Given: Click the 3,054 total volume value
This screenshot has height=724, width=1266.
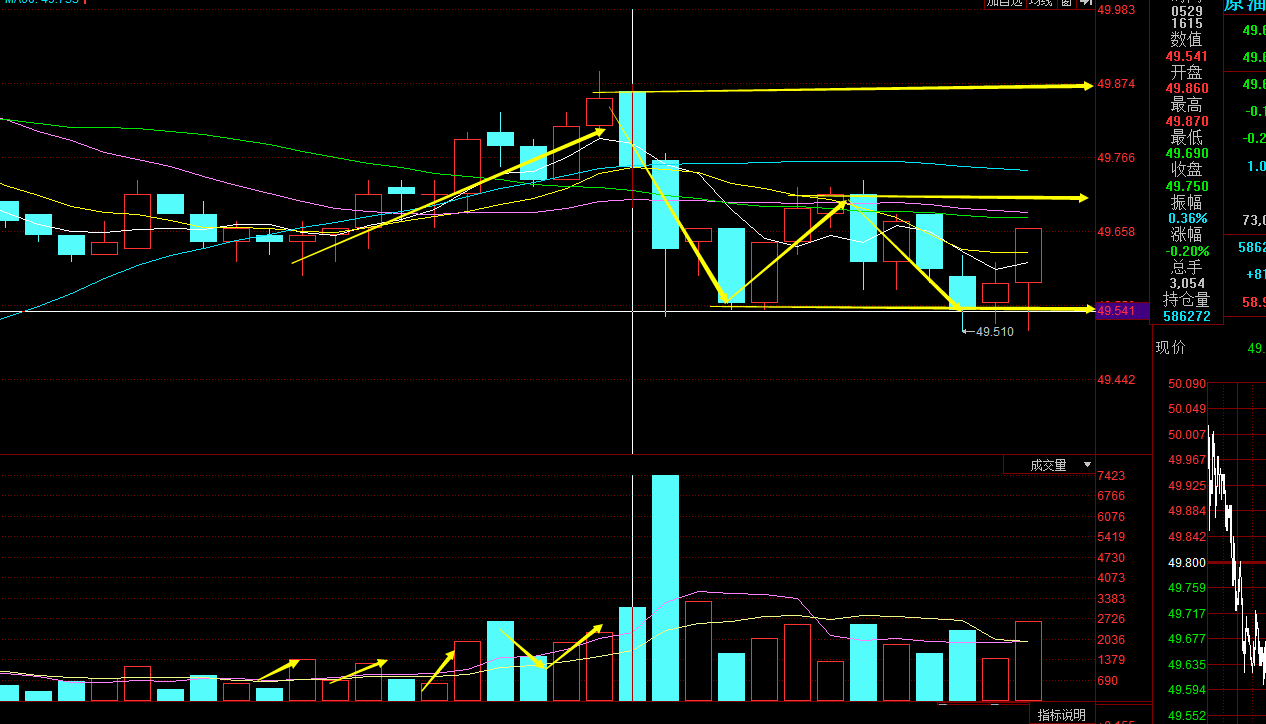Looking at the screenshot, I should [1187, 283].
